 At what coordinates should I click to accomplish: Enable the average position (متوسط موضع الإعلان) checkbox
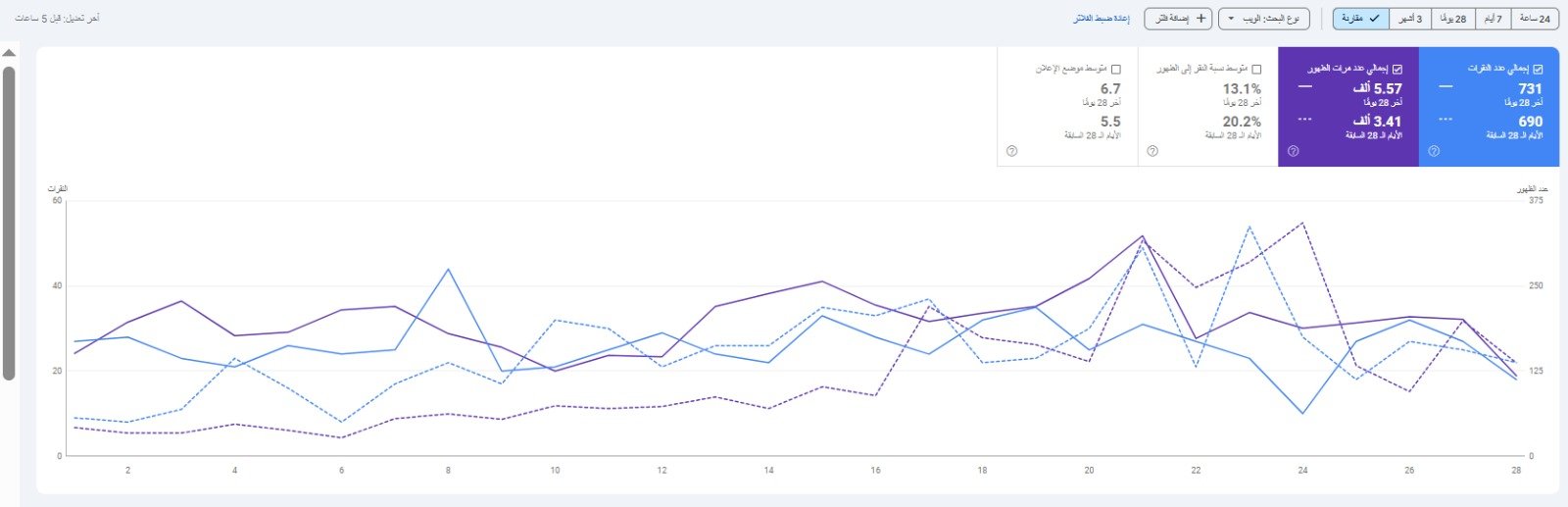coord(1115,69)
